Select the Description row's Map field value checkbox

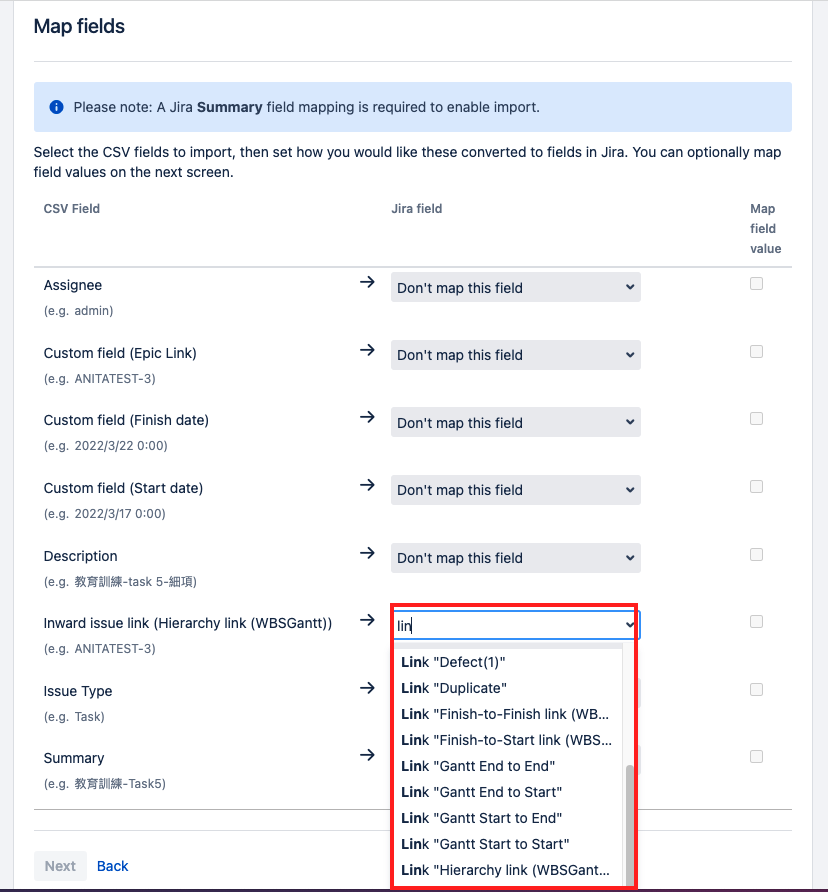click(756, 555)
